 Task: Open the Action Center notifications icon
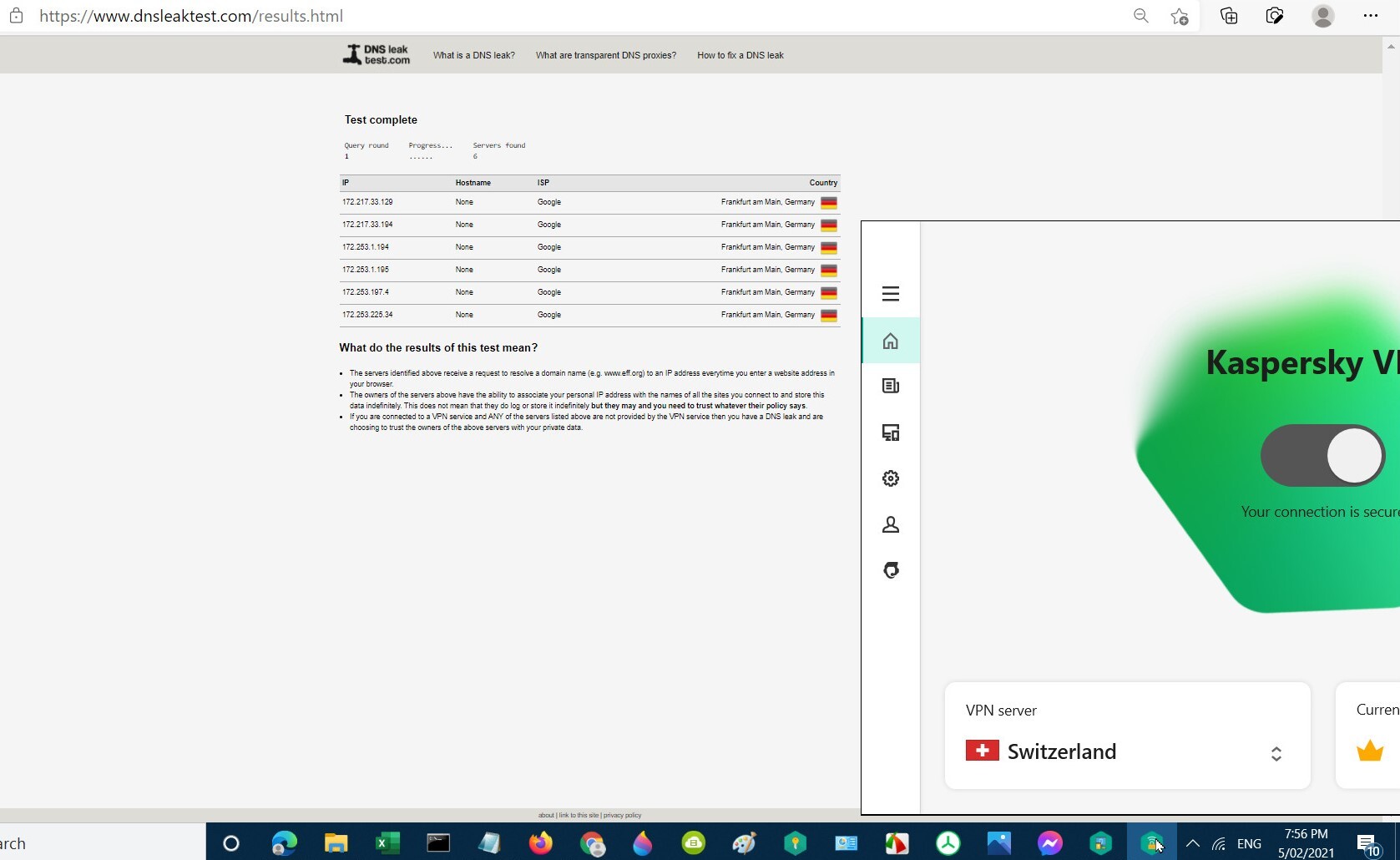[x=1368, y=844]
